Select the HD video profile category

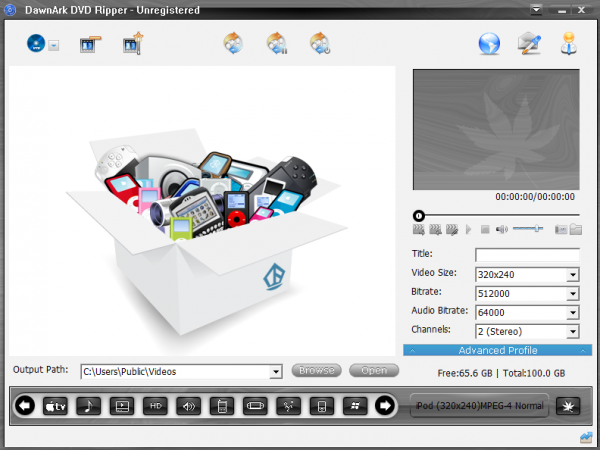[x=155, y=406]
